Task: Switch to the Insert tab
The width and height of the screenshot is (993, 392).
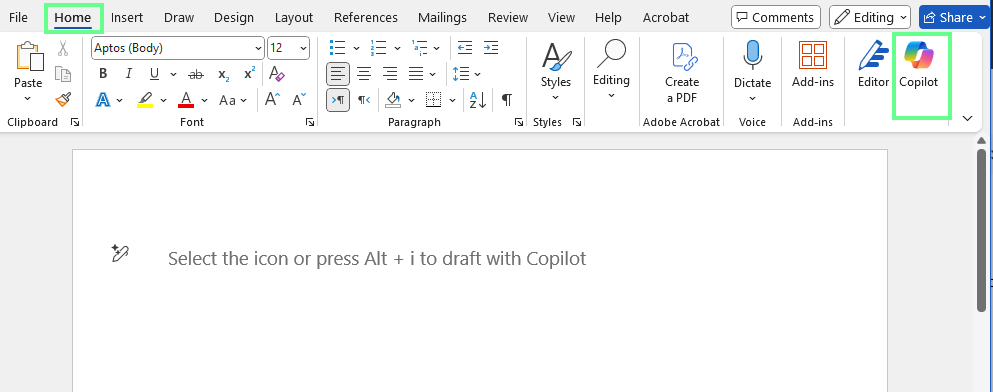Action: click(x=127, y=17)
